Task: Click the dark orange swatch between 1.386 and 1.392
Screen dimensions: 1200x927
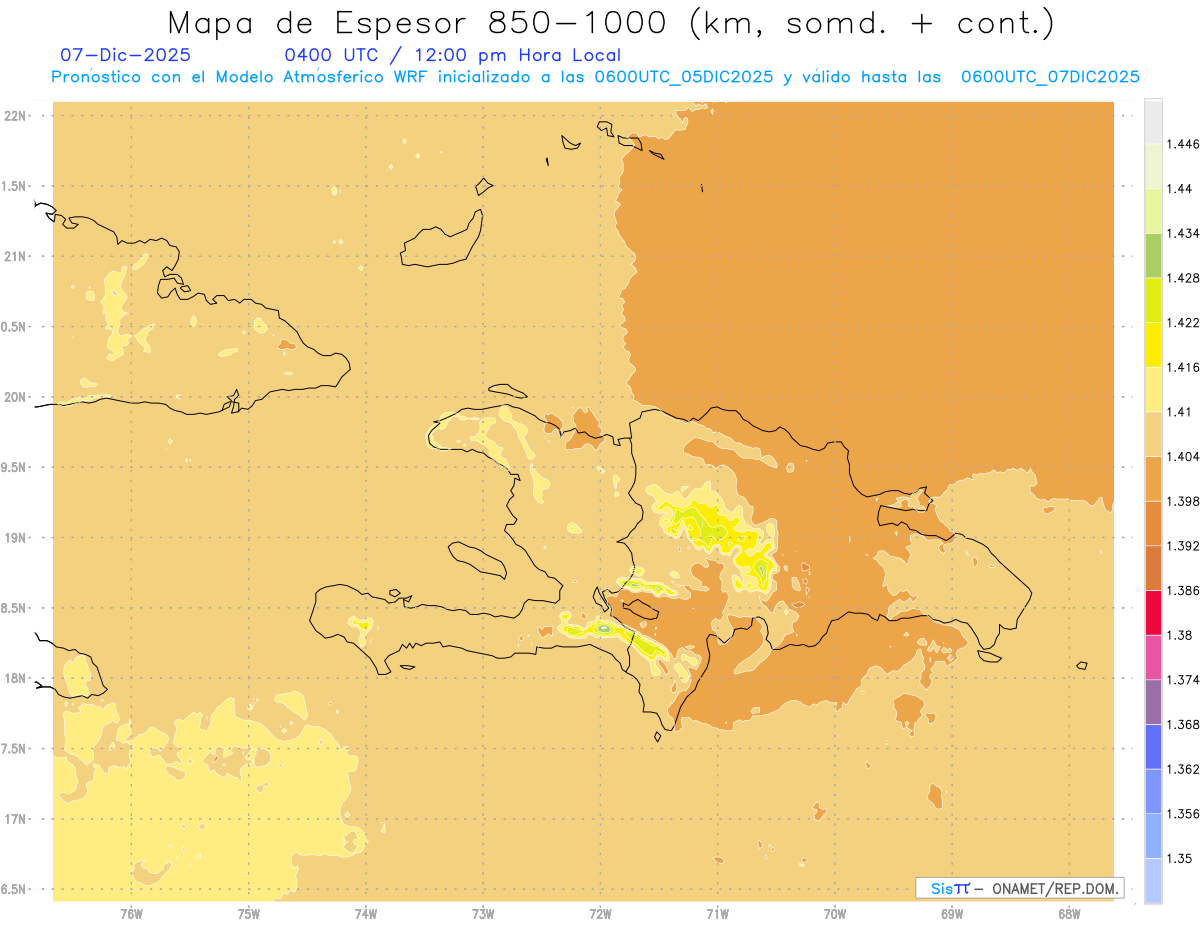Action: coord(1153,568)
